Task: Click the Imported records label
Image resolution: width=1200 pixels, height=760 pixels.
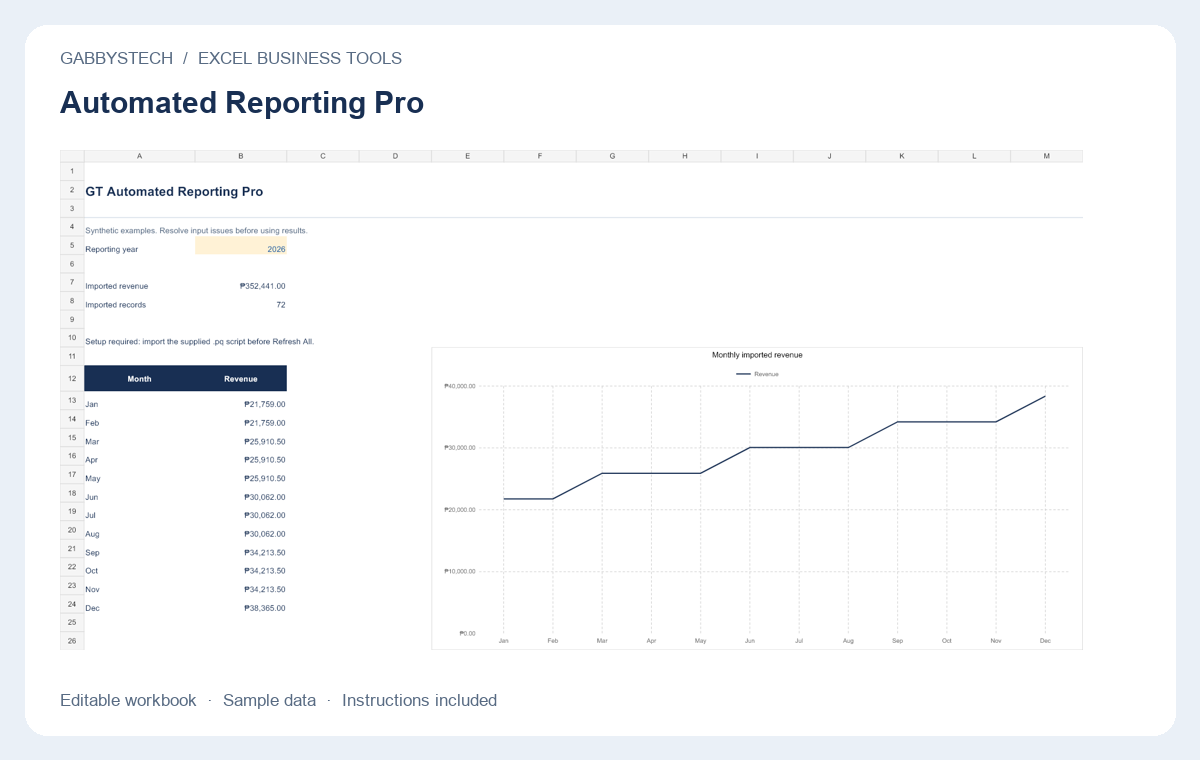Action: (116, 305)
